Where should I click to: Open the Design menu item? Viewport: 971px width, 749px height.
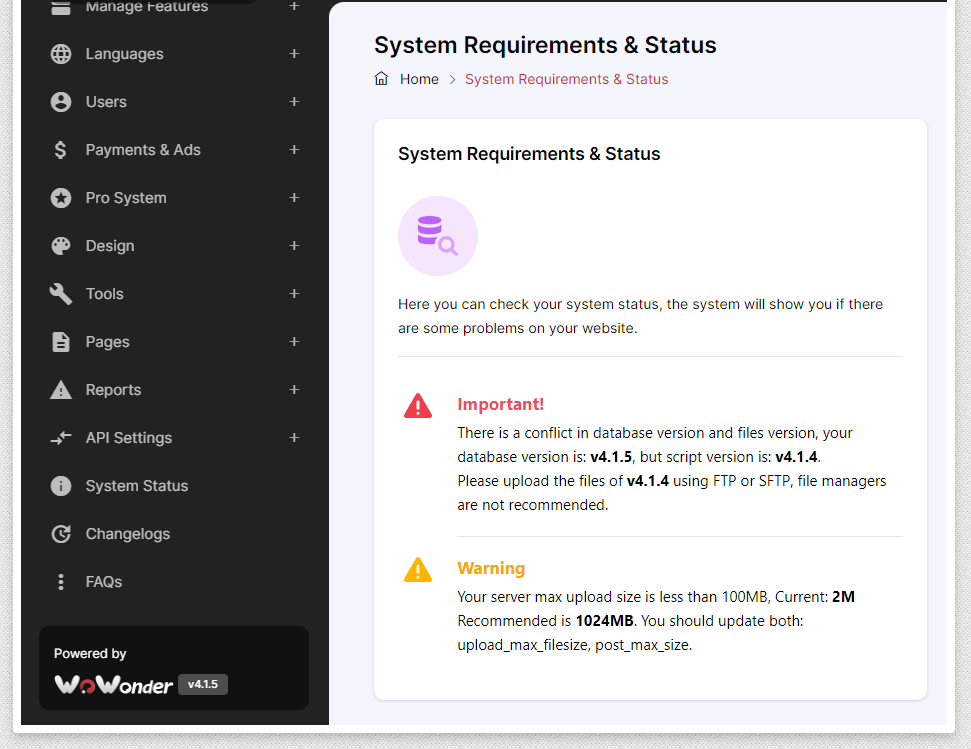[110, 246]
